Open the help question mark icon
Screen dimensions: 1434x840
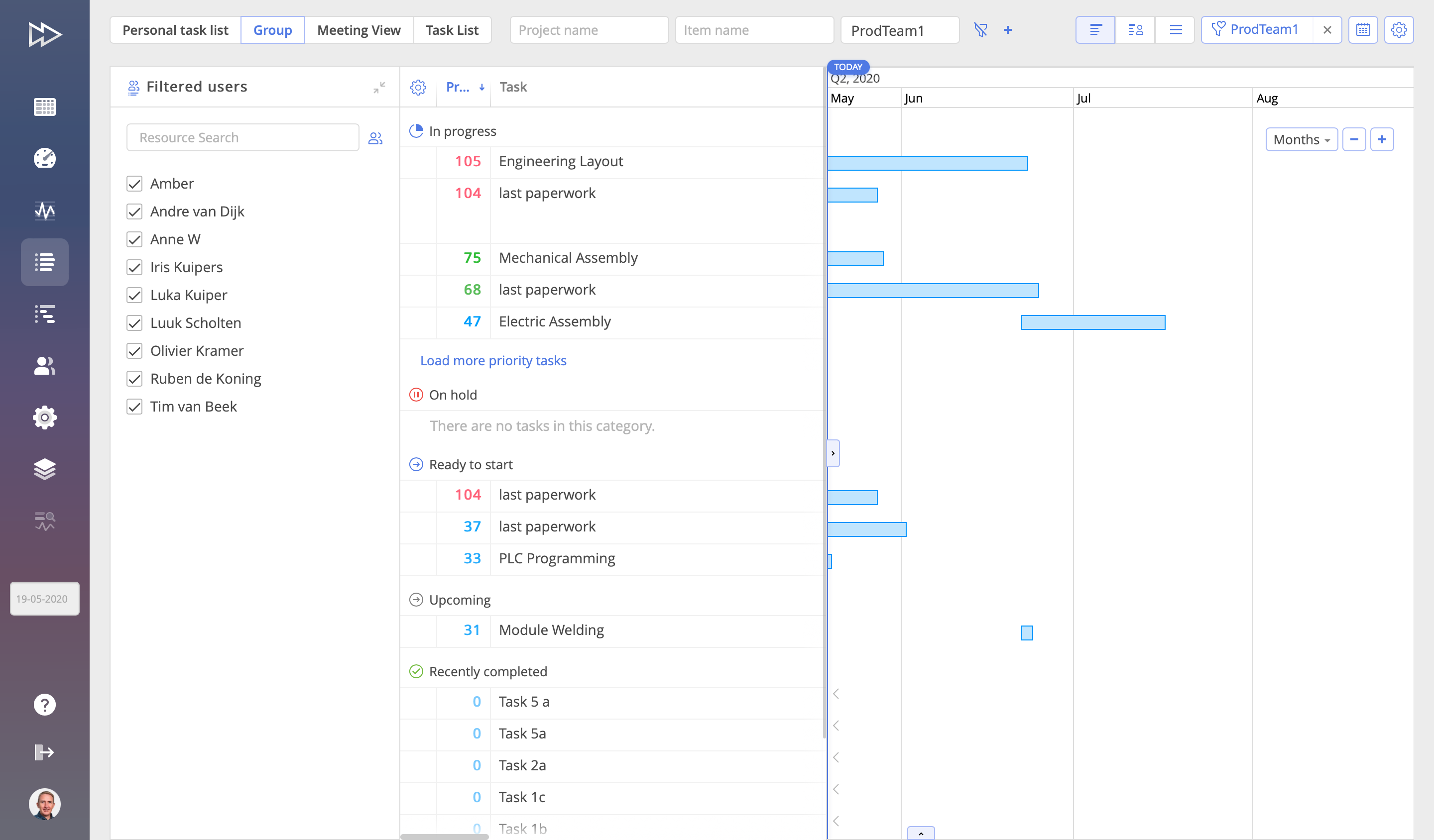(x=44, y=705)
